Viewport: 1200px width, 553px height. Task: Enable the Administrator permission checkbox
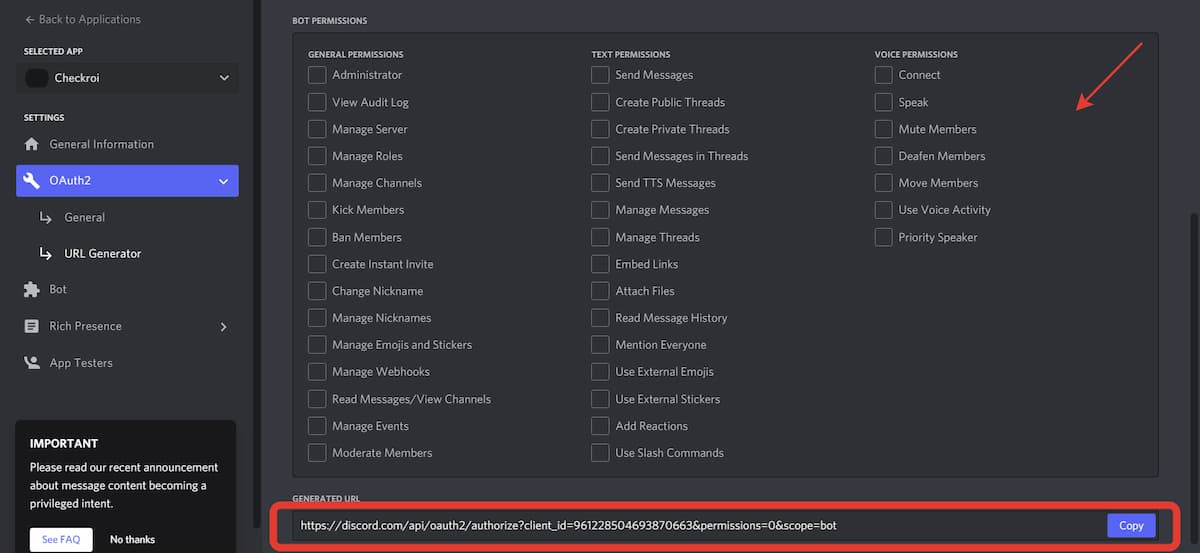tap(317, 75)
